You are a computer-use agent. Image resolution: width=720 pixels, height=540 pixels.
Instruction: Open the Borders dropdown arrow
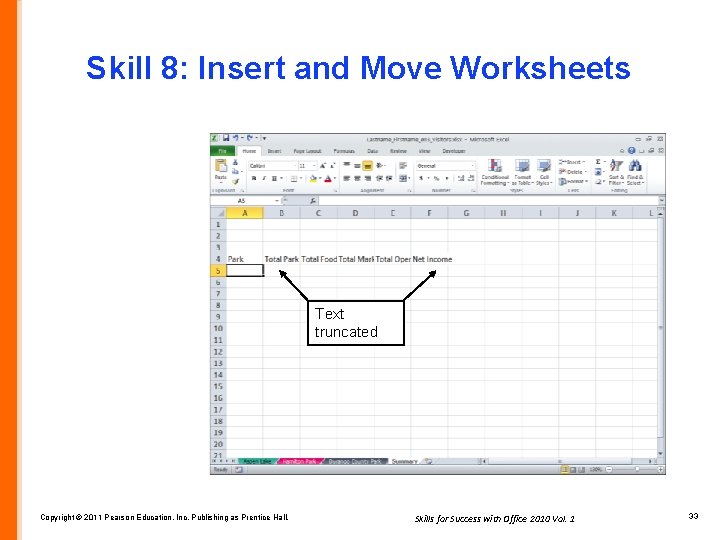coord(301,179)
